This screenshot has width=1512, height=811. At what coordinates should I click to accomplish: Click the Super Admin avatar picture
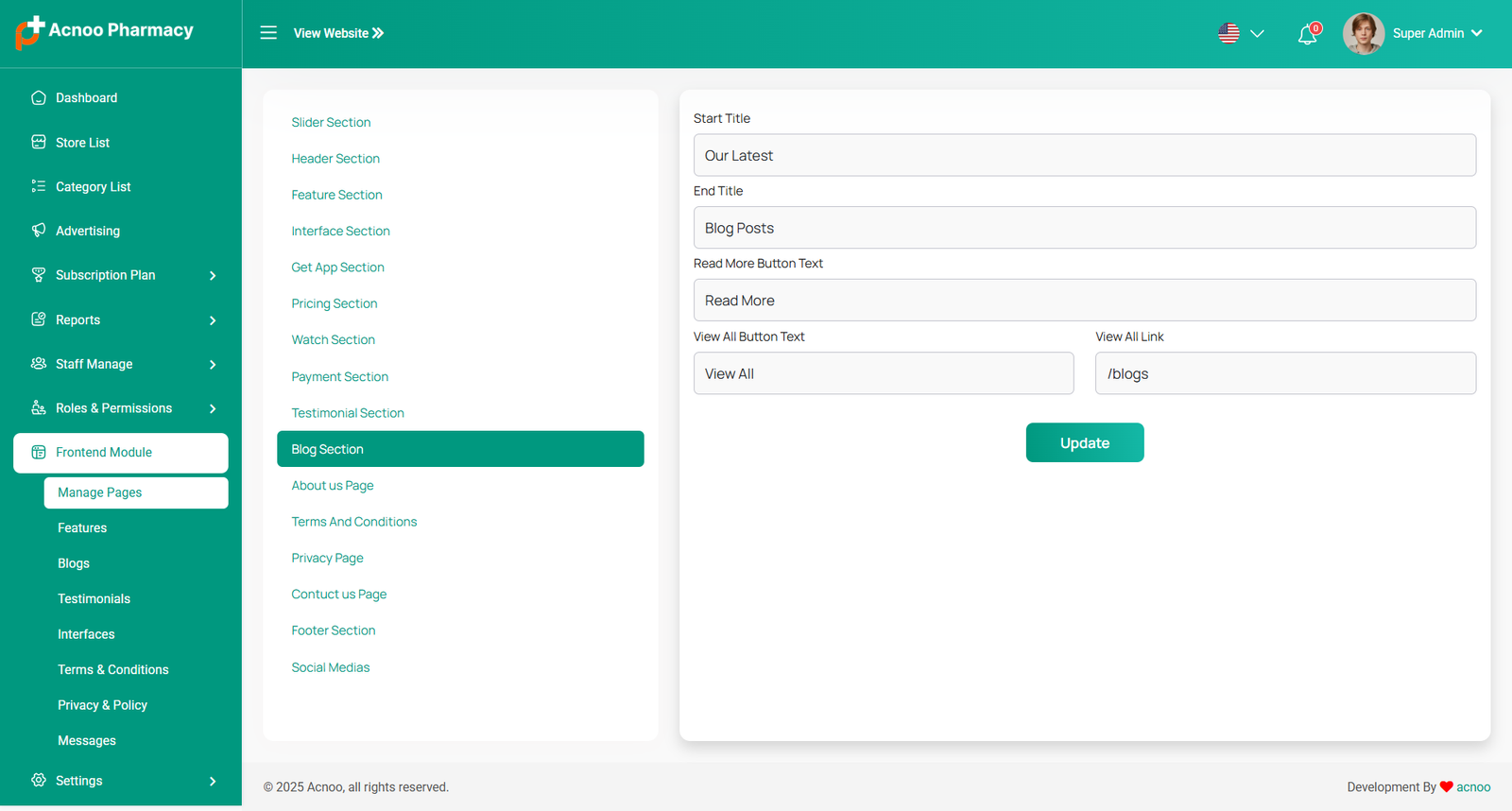click(x=1363, y=34)
